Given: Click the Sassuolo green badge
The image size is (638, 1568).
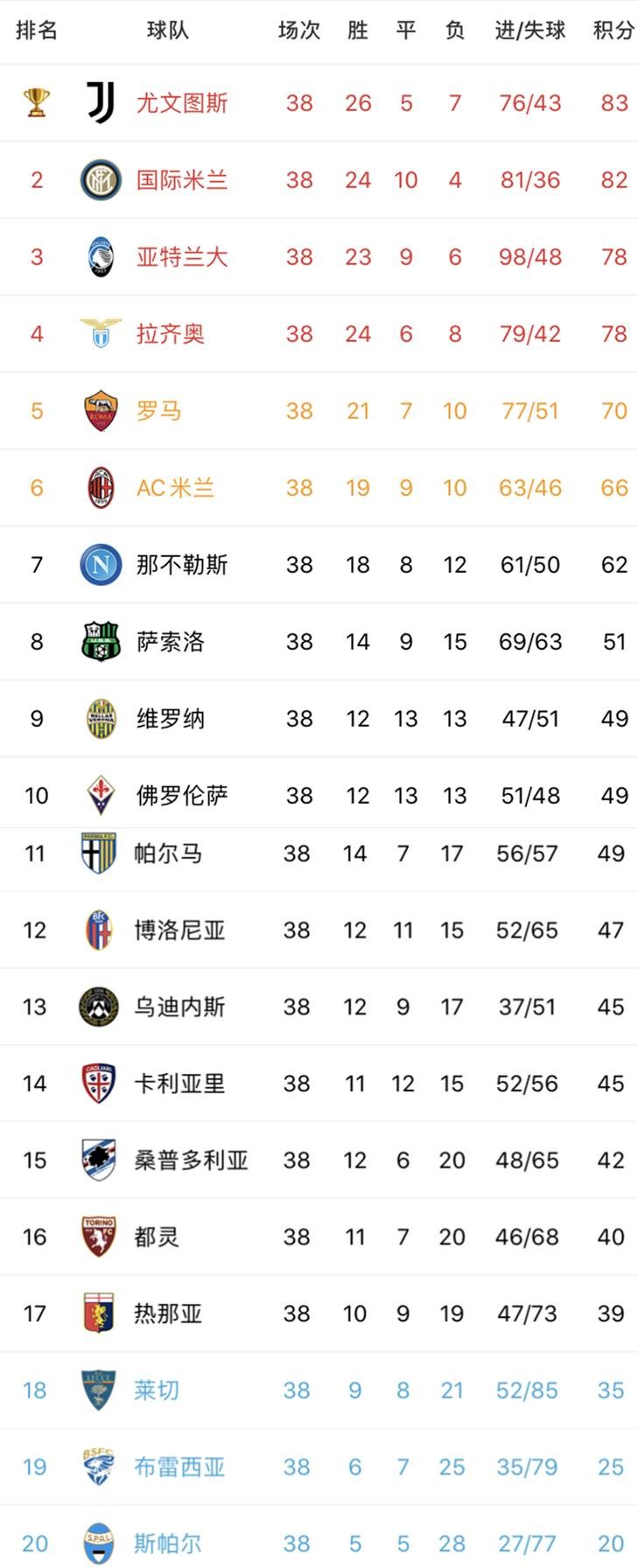Looking at the screenshot, I should pyautogui.click(x=101, y=641).
